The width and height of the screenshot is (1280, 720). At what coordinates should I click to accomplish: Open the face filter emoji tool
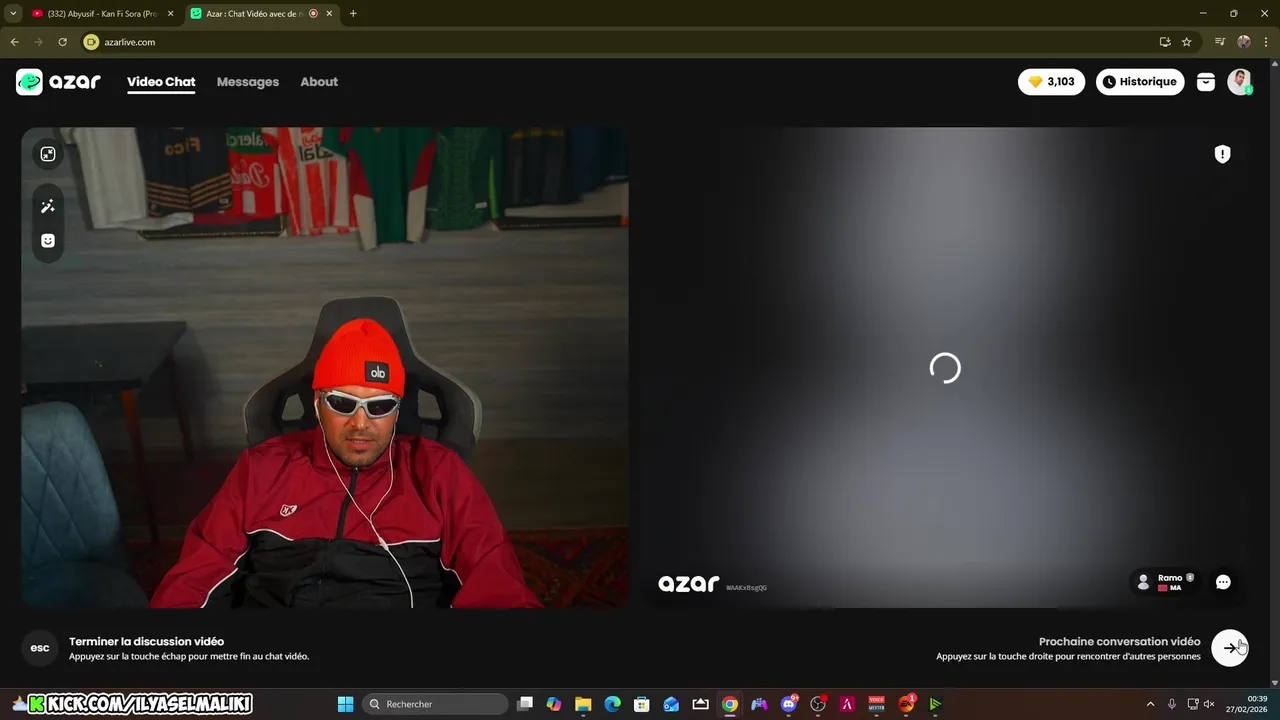pos(47,241)
